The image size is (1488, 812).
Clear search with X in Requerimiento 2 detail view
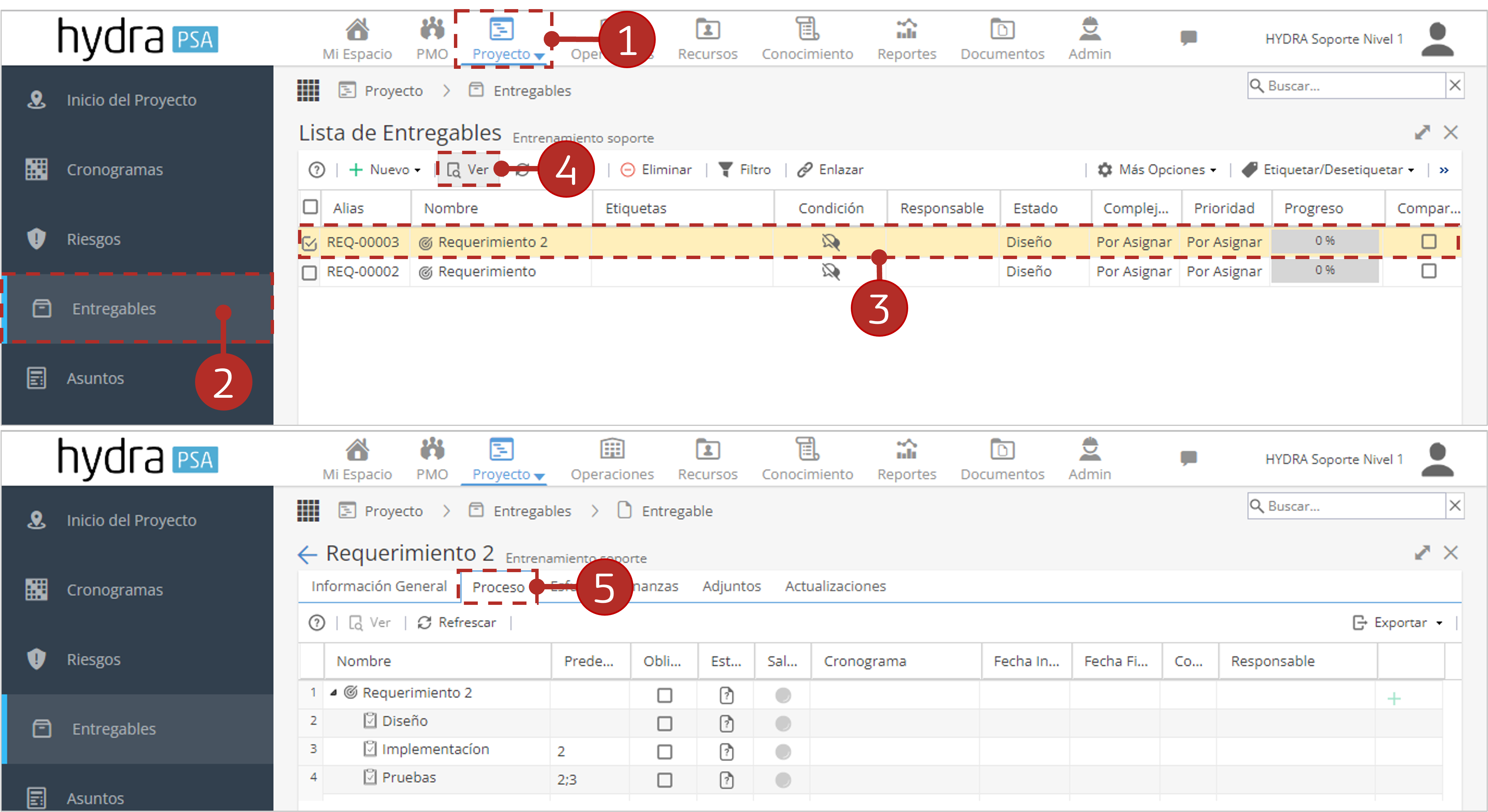[1455, 506]
